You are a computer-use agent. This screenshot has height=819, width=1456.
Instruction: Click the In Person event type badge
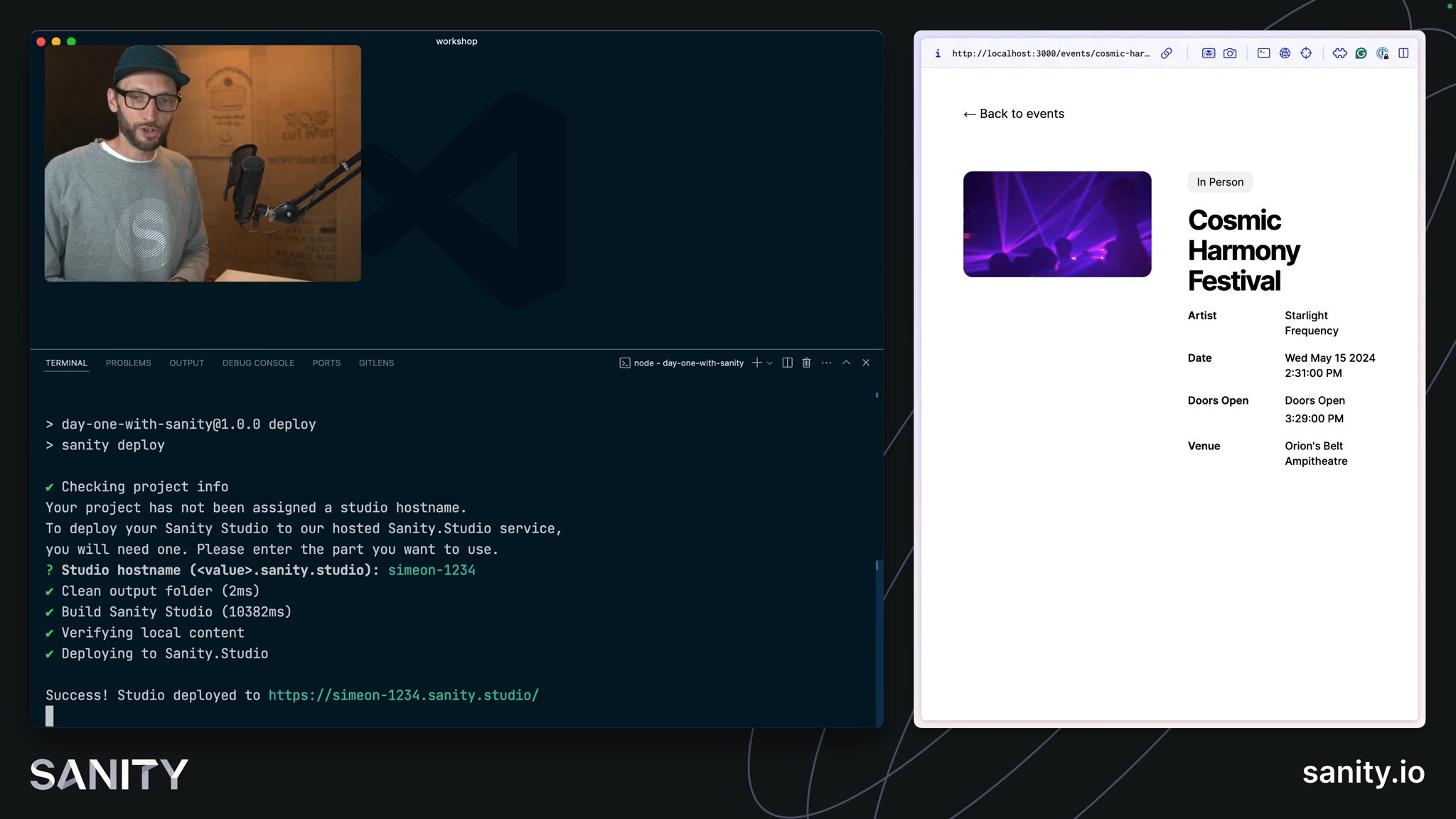click(1220, 182)
